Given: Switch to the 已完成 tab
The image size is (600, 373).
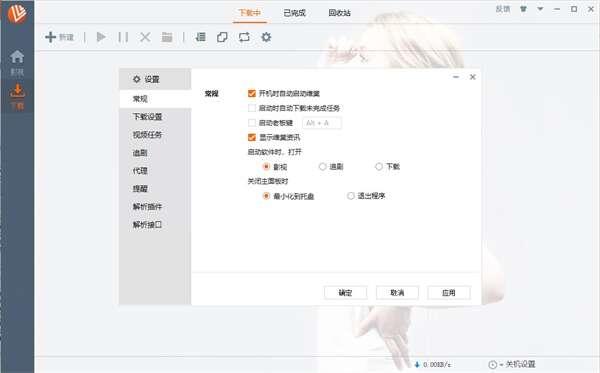Looking at the screenshot, I should point(294,13).
